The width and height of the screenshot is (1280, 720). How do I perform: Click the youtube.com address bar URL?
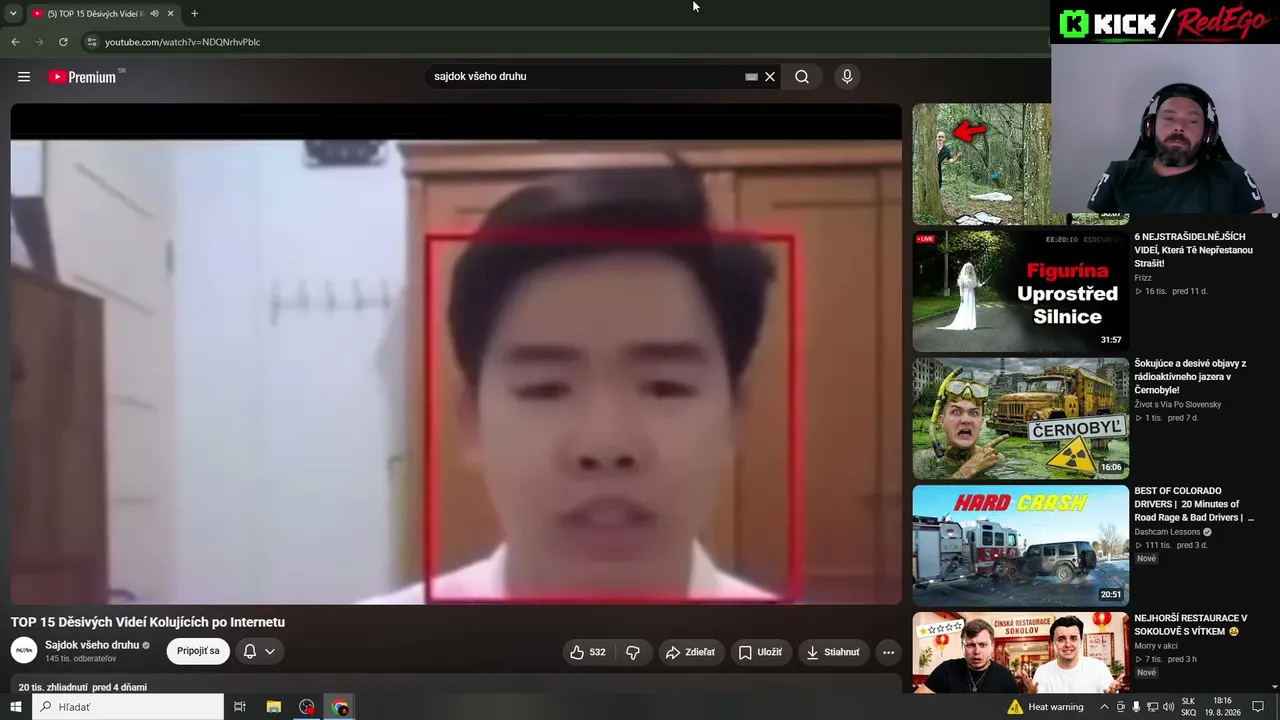pyautogui.click(x=182, y=42)
